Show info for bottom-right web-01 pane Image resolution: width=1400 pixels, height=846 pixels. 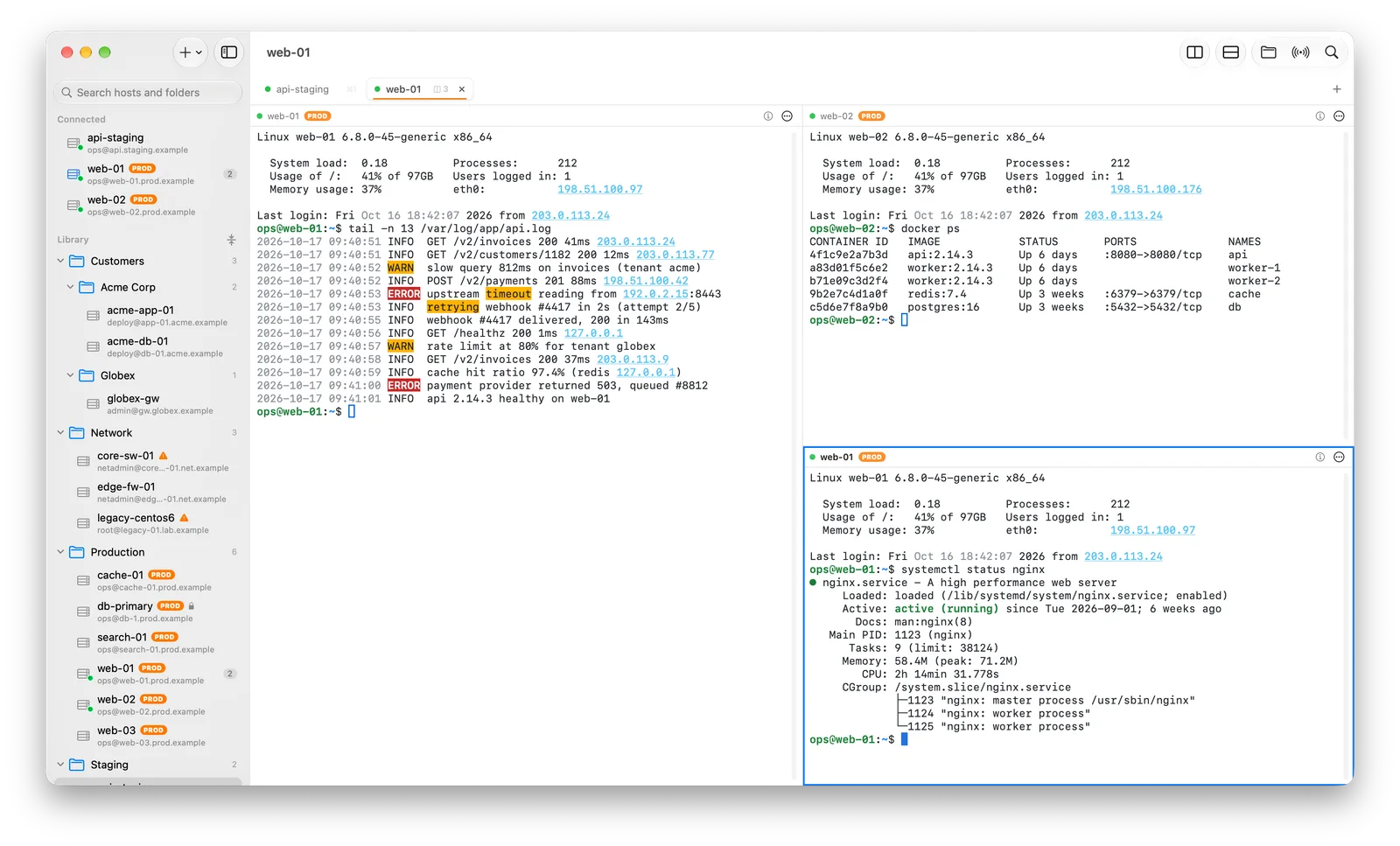[x=1320, y=458]
